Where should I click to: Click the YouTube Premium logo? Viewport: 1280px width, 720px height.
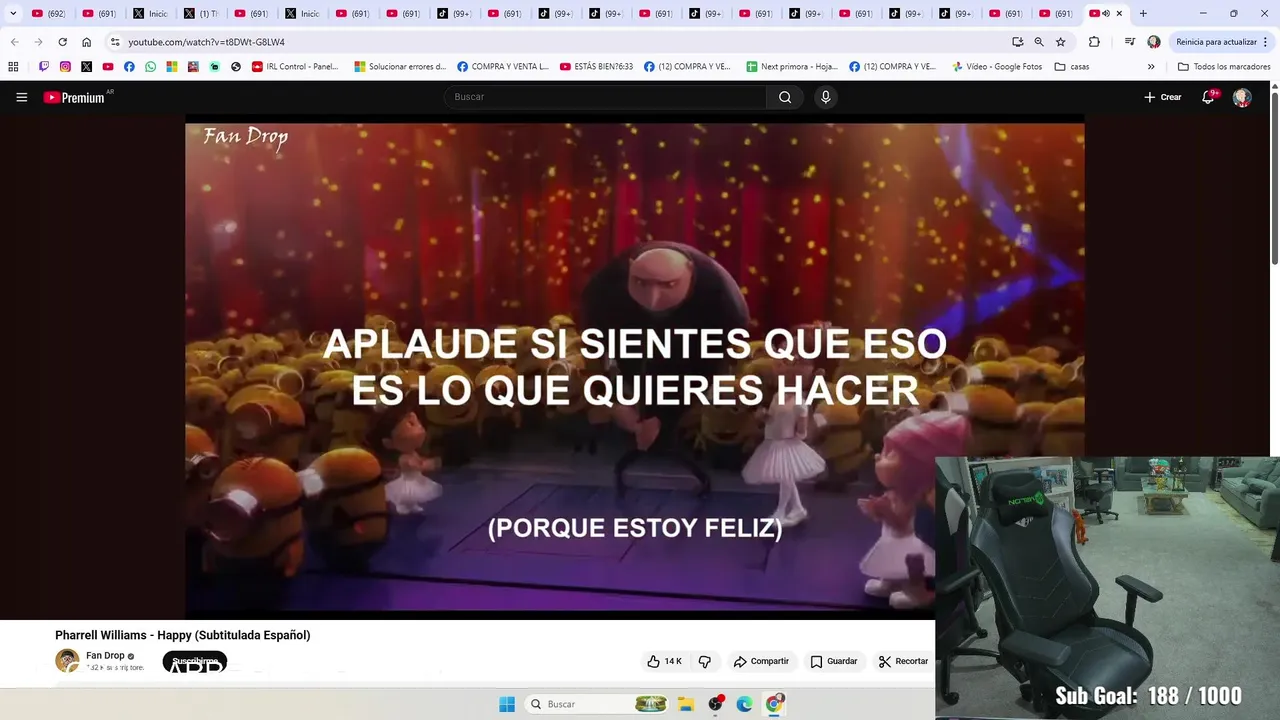coord(74,97)
